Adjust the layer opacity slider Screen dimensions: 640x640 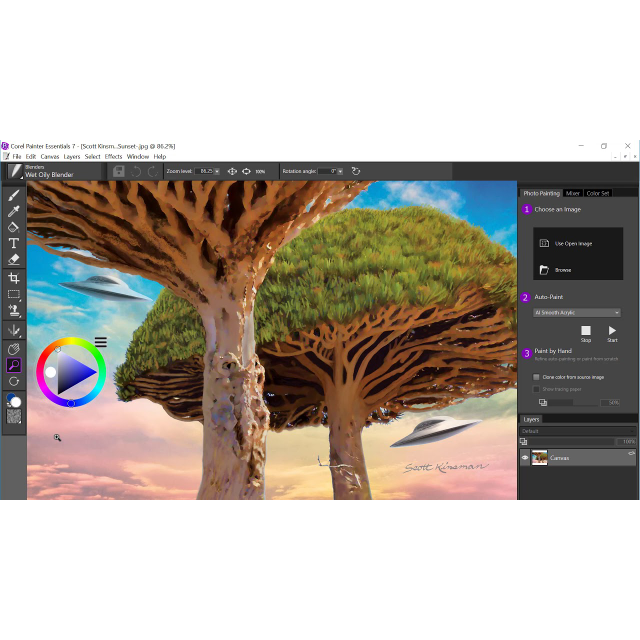click(571, 442)
